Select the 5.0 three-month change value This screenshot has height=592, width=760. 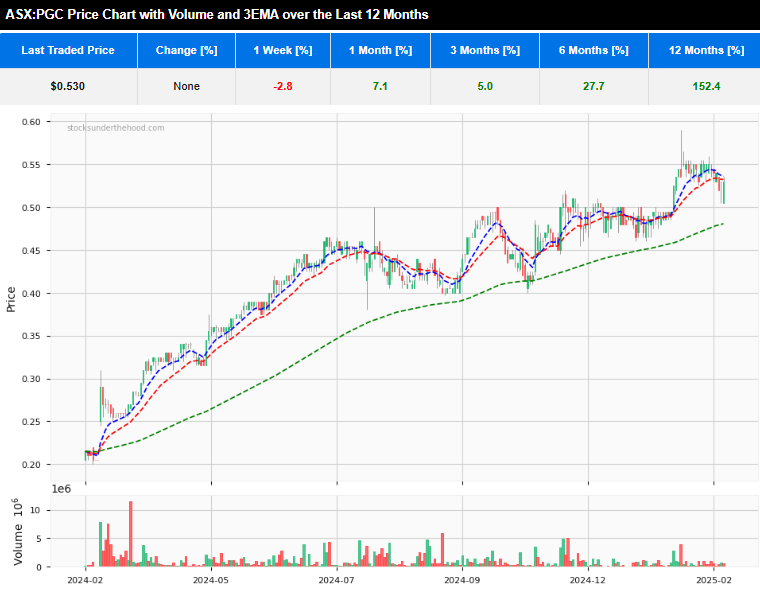point(485,86)
